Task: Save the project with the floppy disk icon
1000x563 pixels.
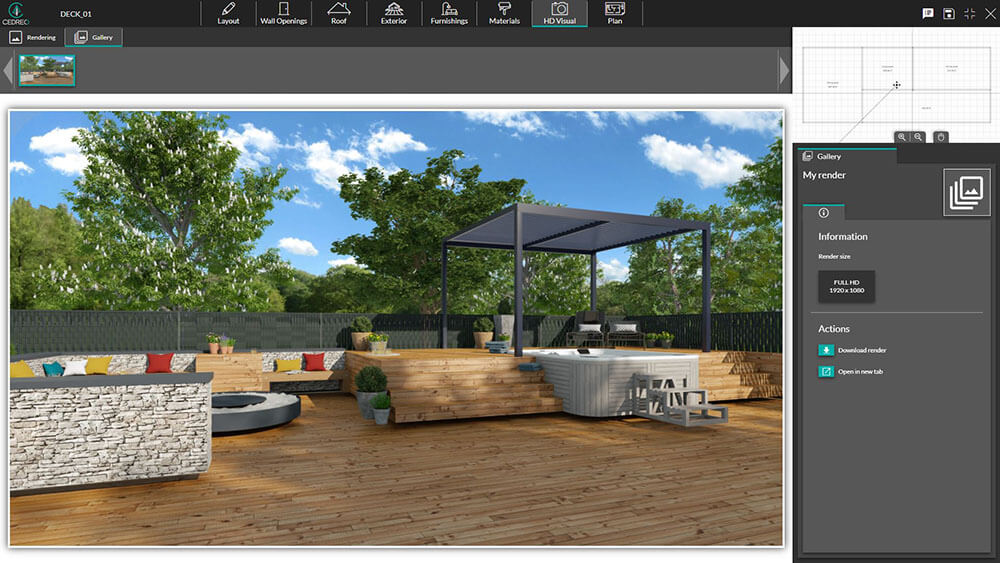Action: (x=949, y=13)
